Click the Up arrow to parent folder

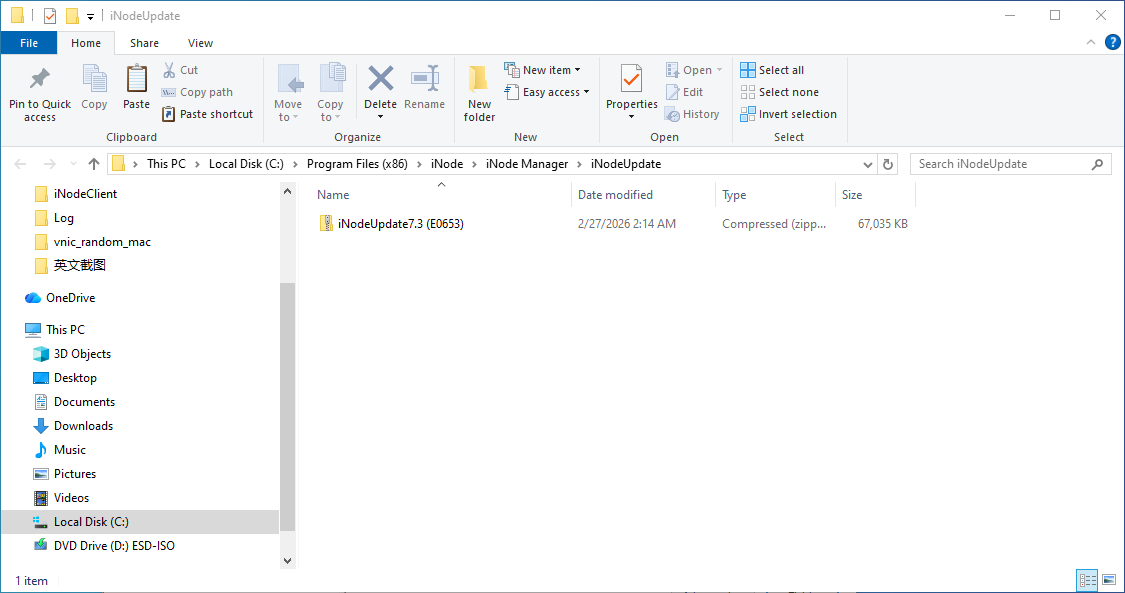pos(94,164)
